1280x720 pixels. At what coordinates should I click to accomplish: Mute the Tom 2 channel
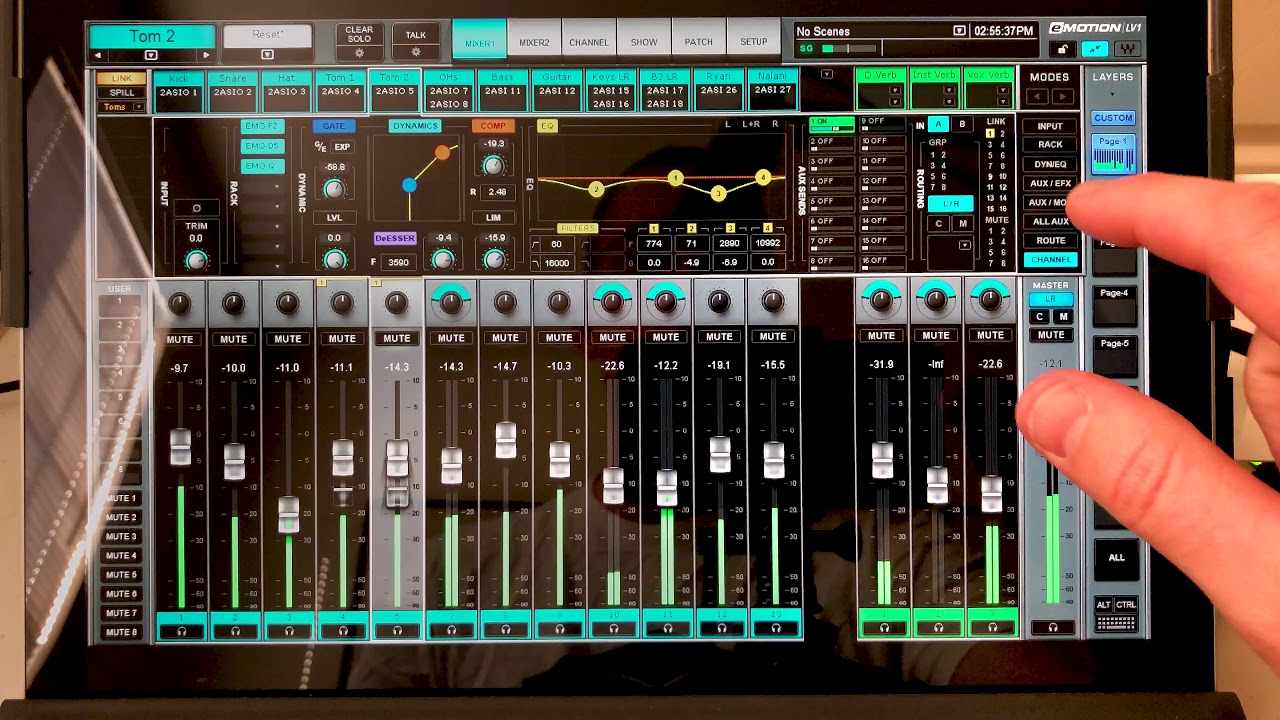click(x=397, y=338)
